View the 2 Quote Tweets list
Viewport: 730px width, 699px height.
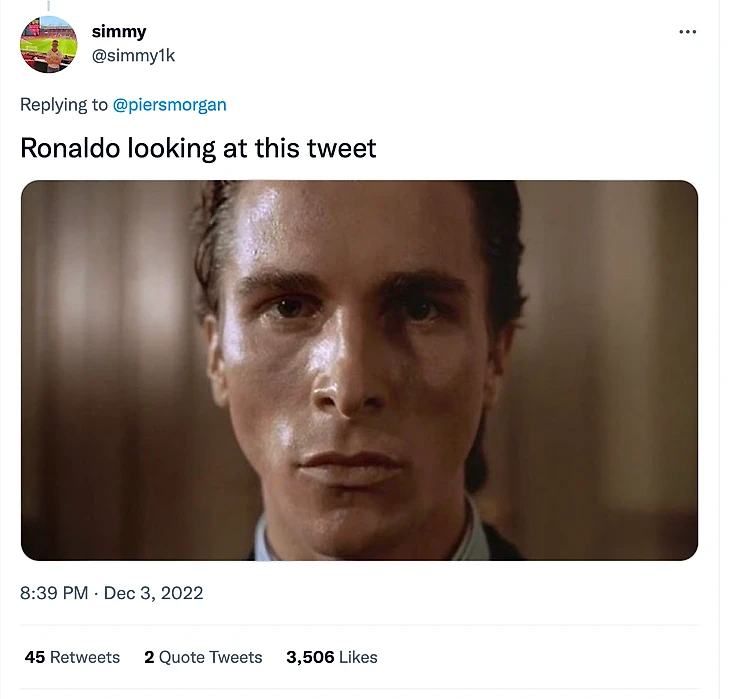pos(203,657)
